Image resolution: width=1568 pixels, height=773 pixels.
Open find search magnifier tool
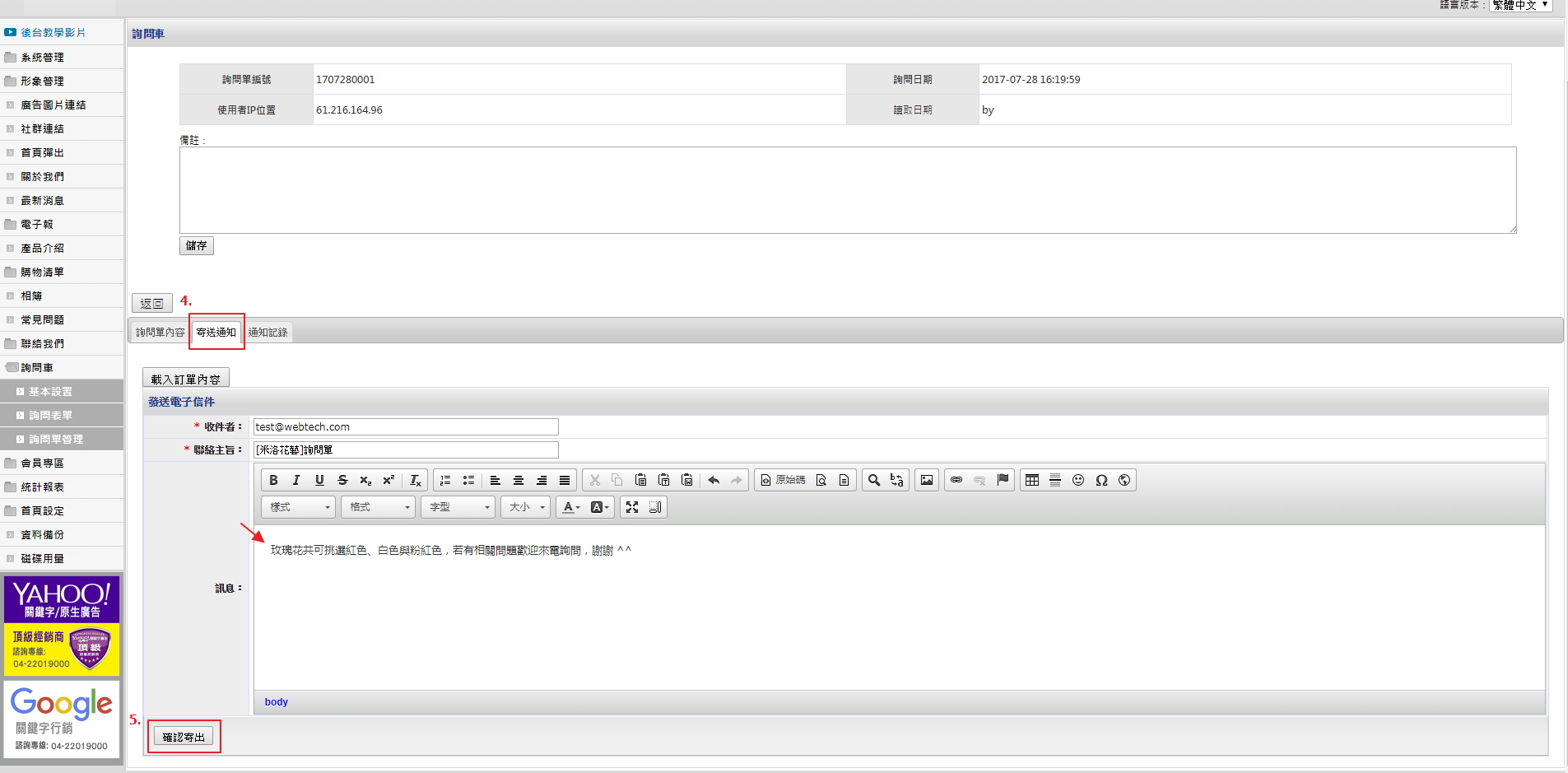(x=874, y=480)
